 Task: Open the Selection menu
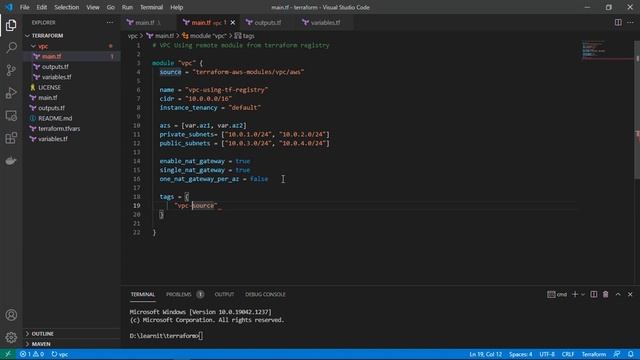67,7
